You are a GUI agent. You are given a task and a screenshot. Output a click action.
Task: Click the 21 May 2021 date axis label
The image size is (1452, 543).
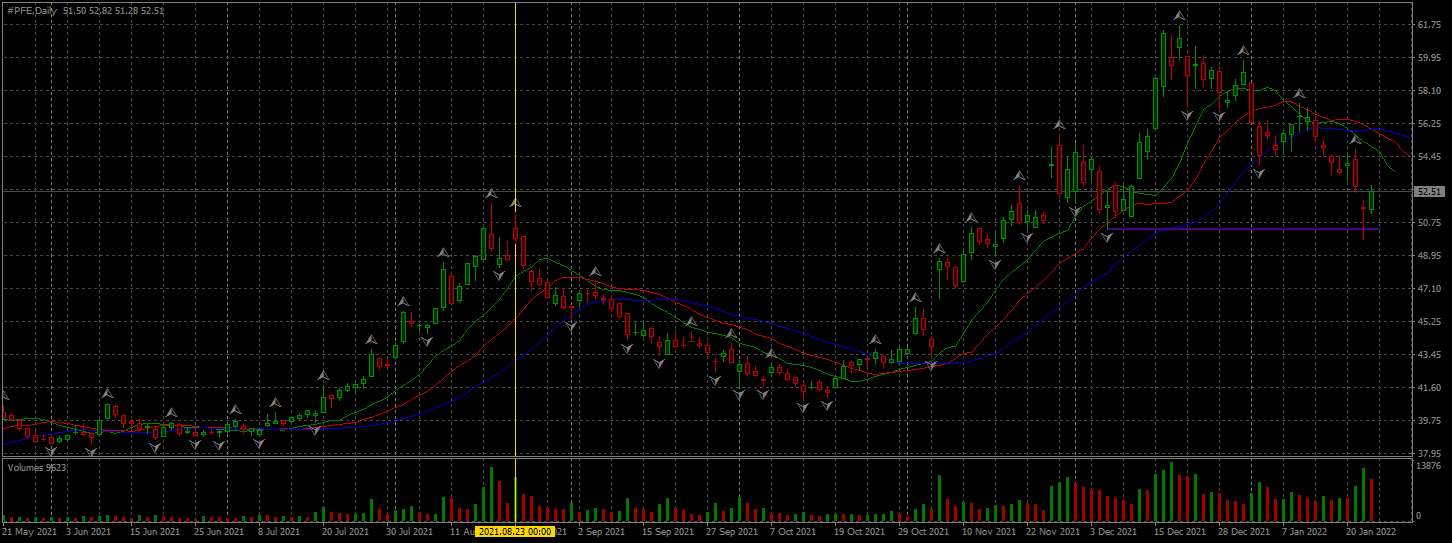pyautogui.click(x=30, y=532)
